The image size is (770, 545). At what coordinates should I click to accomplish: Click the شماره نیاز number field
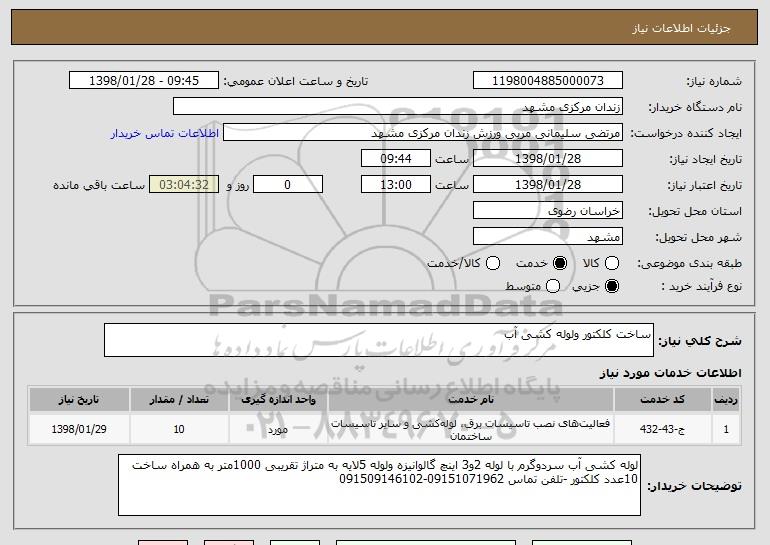[548, 81]
